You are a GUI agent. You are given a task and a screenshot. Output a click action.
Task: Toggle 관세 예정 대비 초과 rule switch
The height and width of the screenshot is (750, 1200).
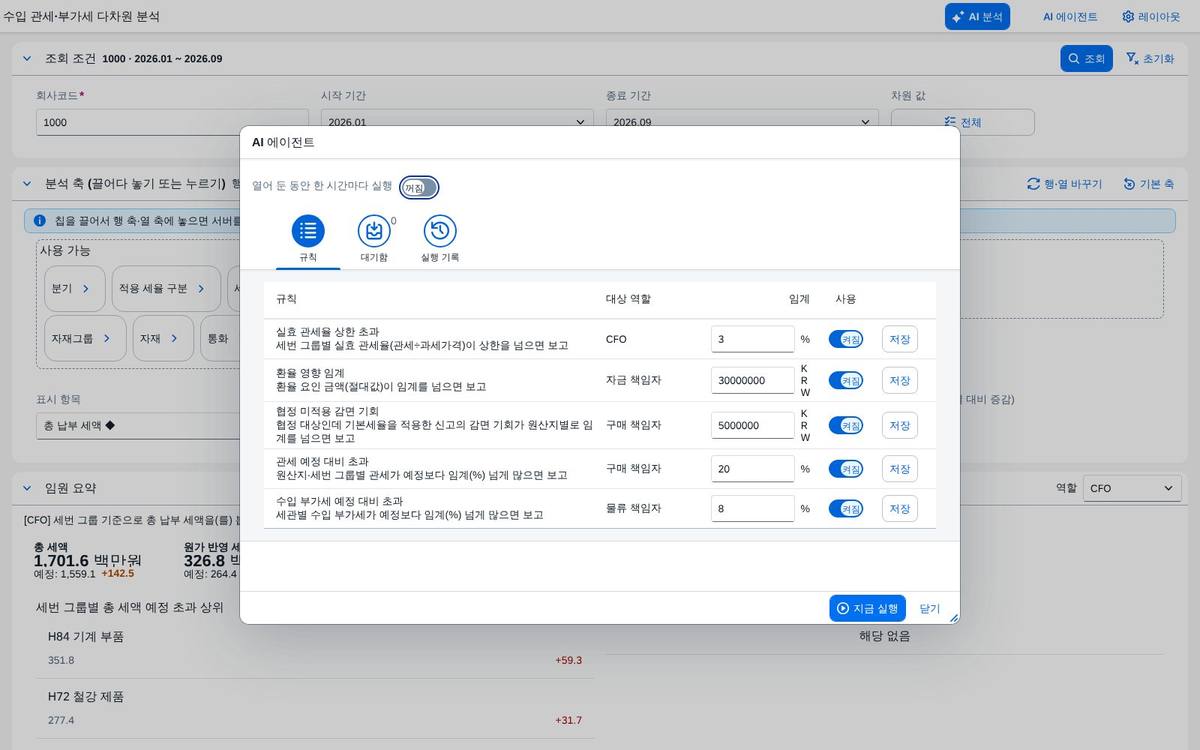tap(846, 468)
